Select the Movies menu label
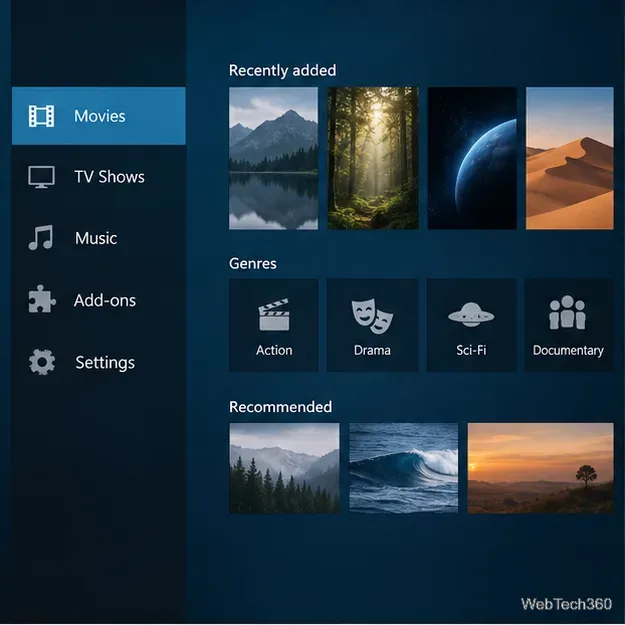625x625 pixels. click(100, 116)
